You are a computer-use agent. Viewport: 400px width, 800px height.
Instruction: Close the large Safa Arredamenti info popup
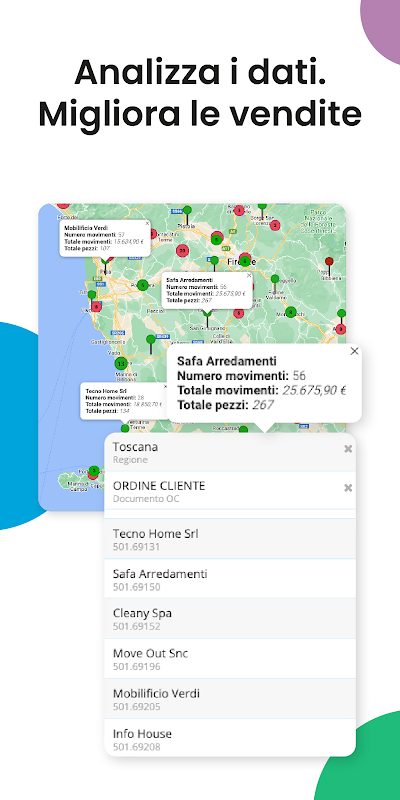[355, 351]
